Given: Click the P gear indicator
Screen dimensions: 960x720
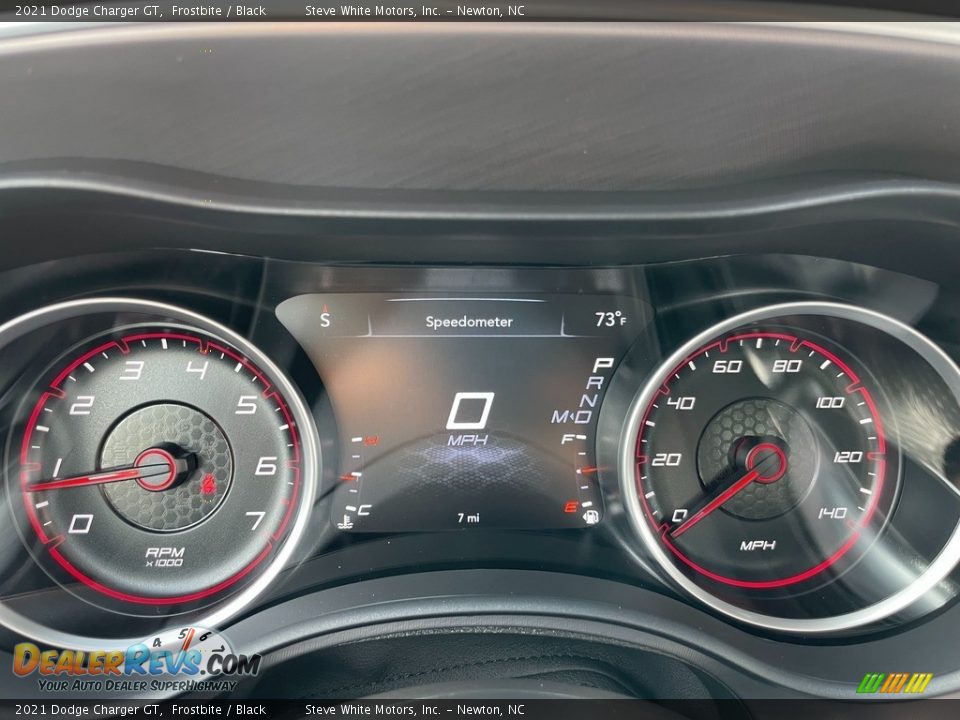Looking at the screenshot, I should pos(602,365).
